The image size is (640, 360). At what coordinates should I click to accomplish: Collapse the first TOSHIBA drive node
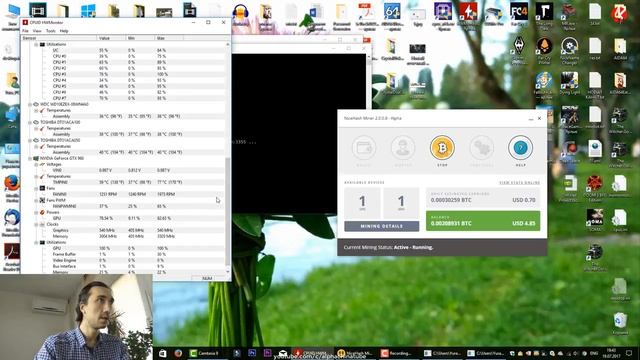[x=30, y=122]
